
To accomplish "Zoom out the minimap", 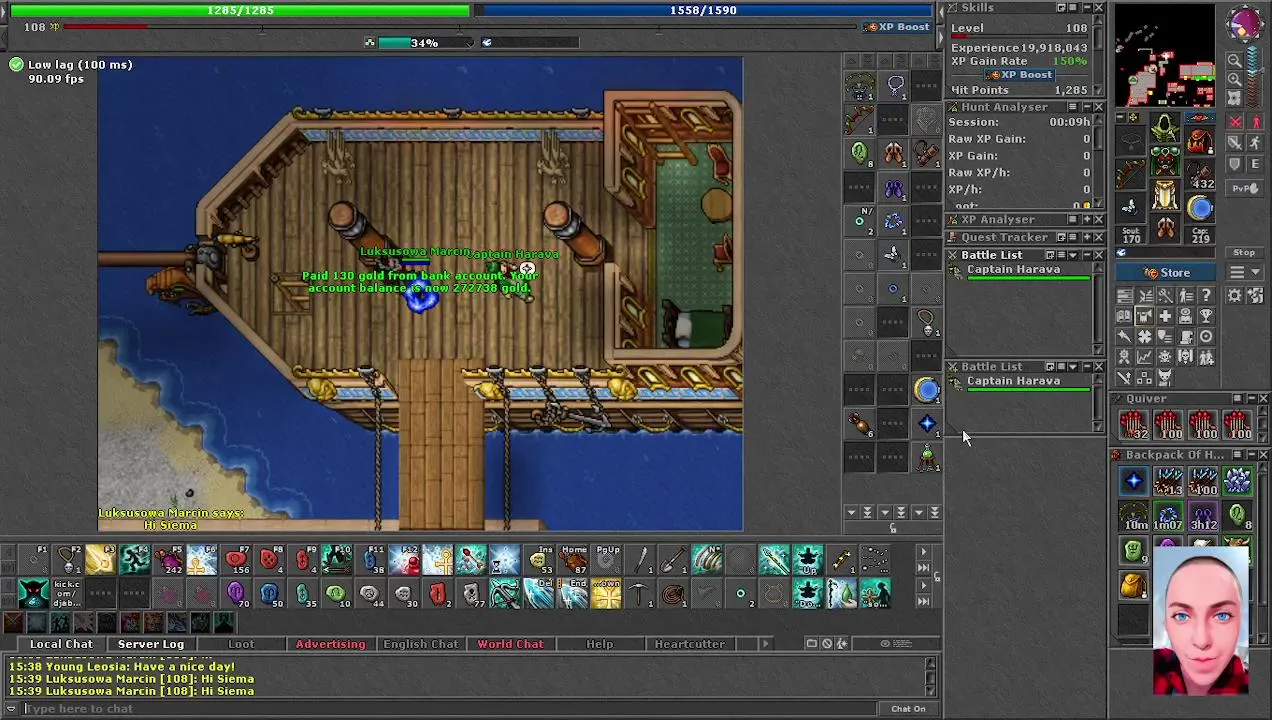I will pyautogui.click(x=1235, y=60).
